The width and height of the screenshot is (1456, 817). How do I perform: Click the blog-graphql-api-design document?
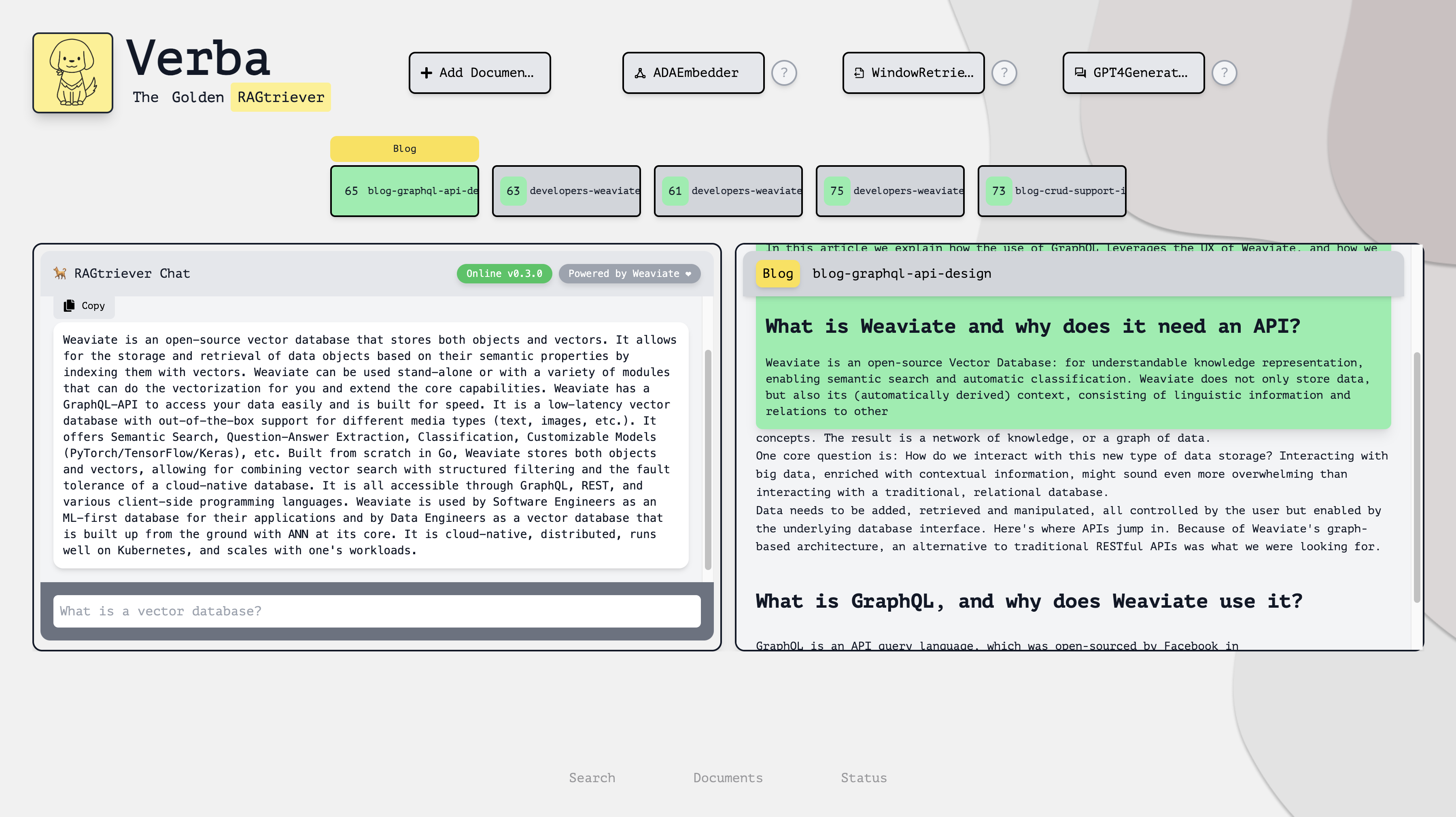[x=405, y=190]
